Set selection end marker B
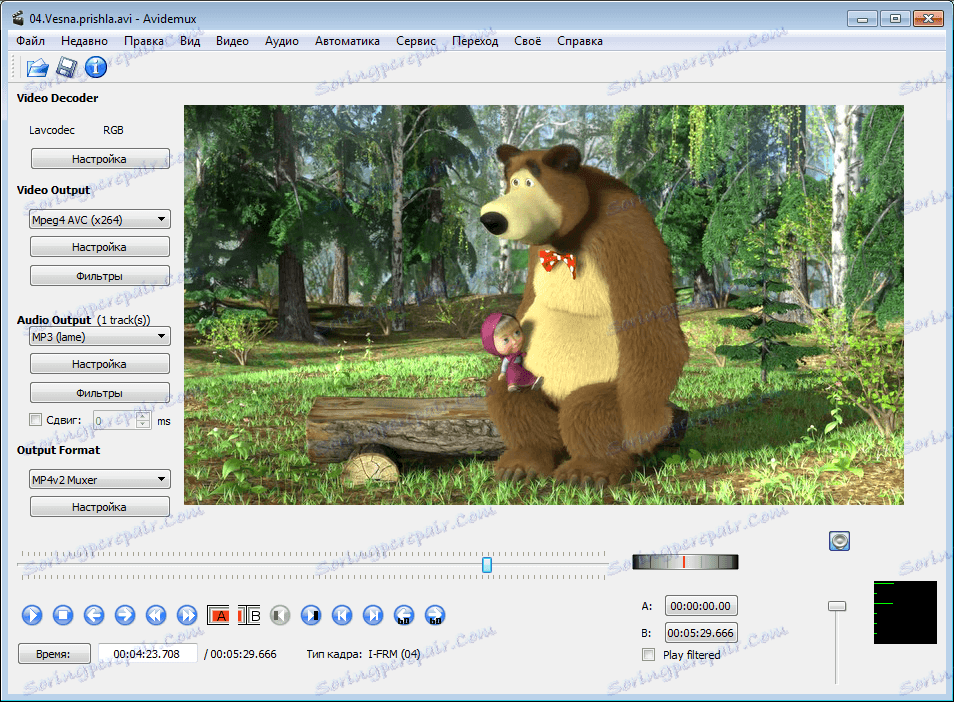This screenshot has width=954, height=702. point(250,615)
